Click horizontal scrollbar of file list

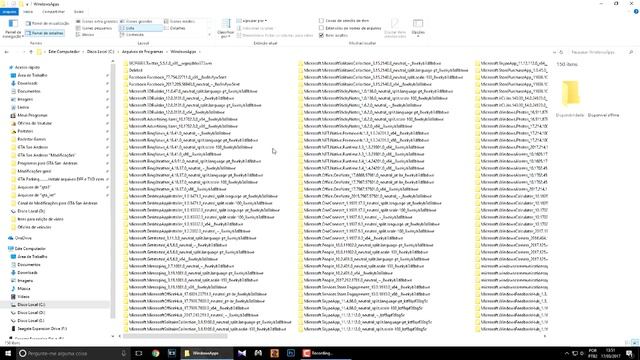(176, 336)
